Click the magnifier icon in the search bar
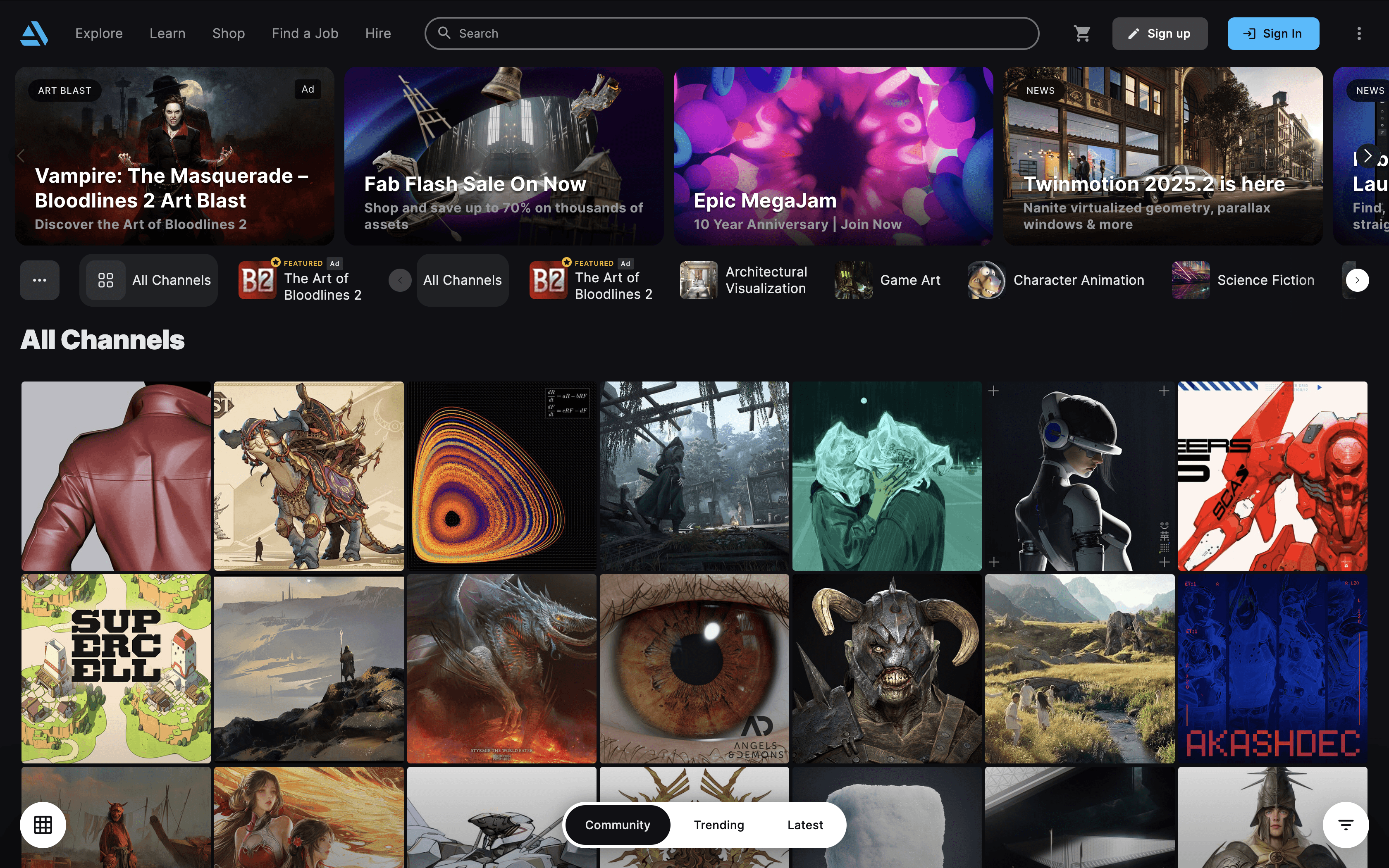The image size is (1389, 868). [x=444, y=33]
